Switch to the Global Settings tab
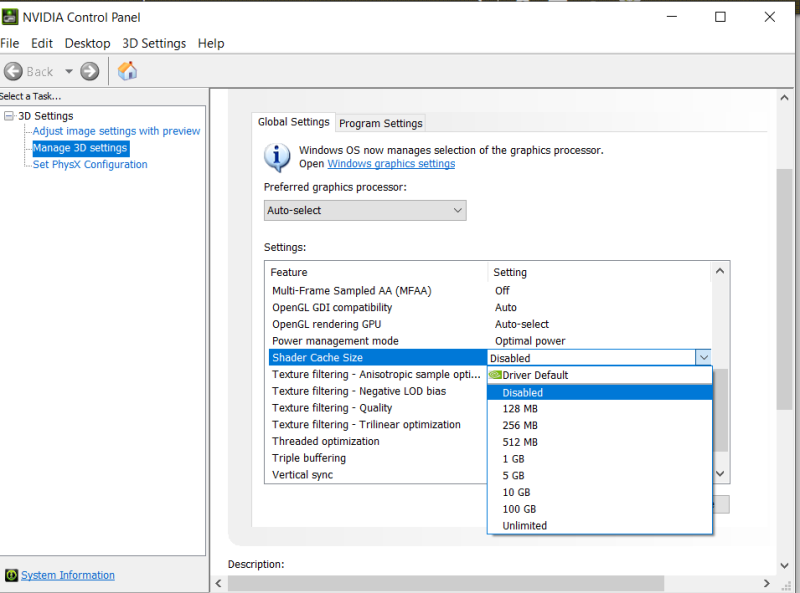 point(293,122)
